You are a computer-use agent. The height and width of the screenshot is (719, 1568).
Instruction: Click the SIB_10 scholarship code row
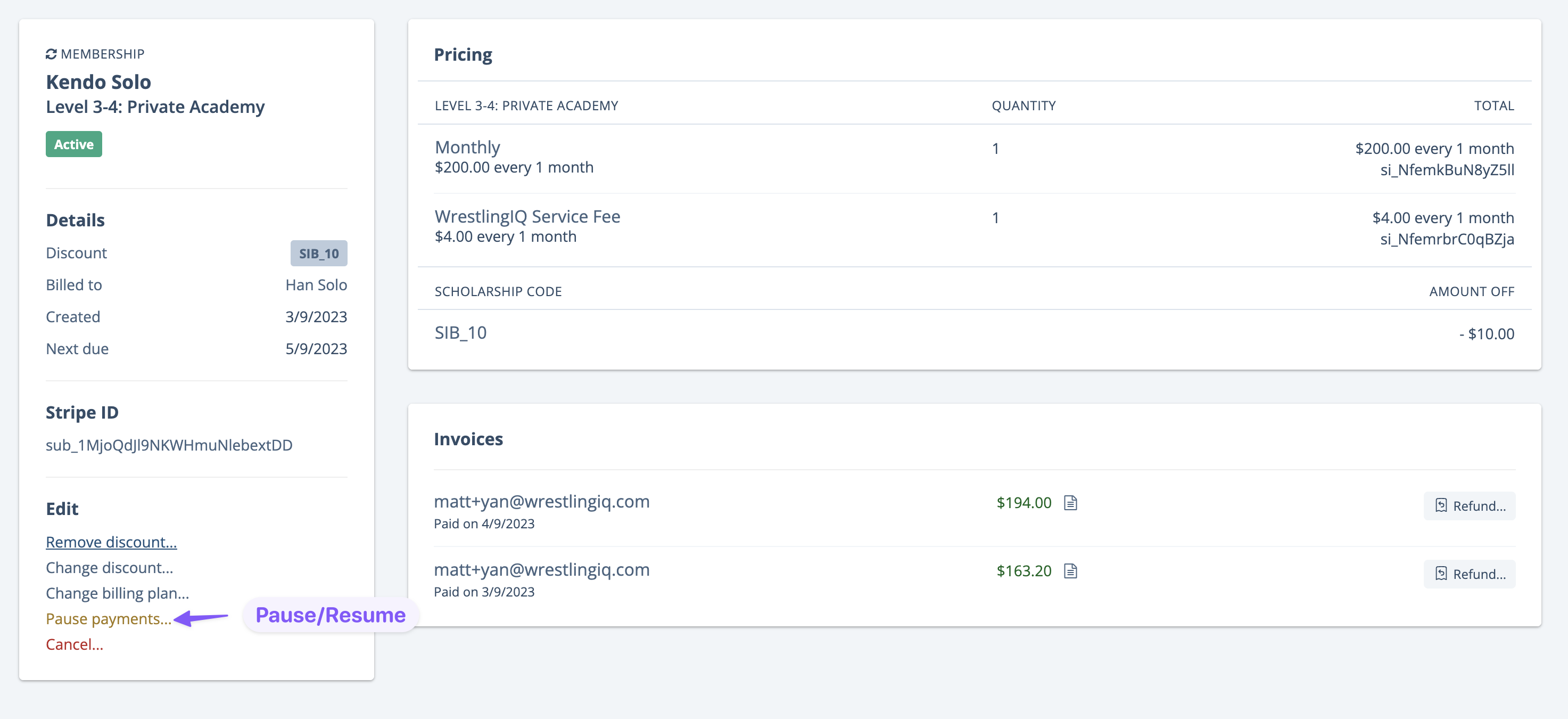tap(460, 333)
